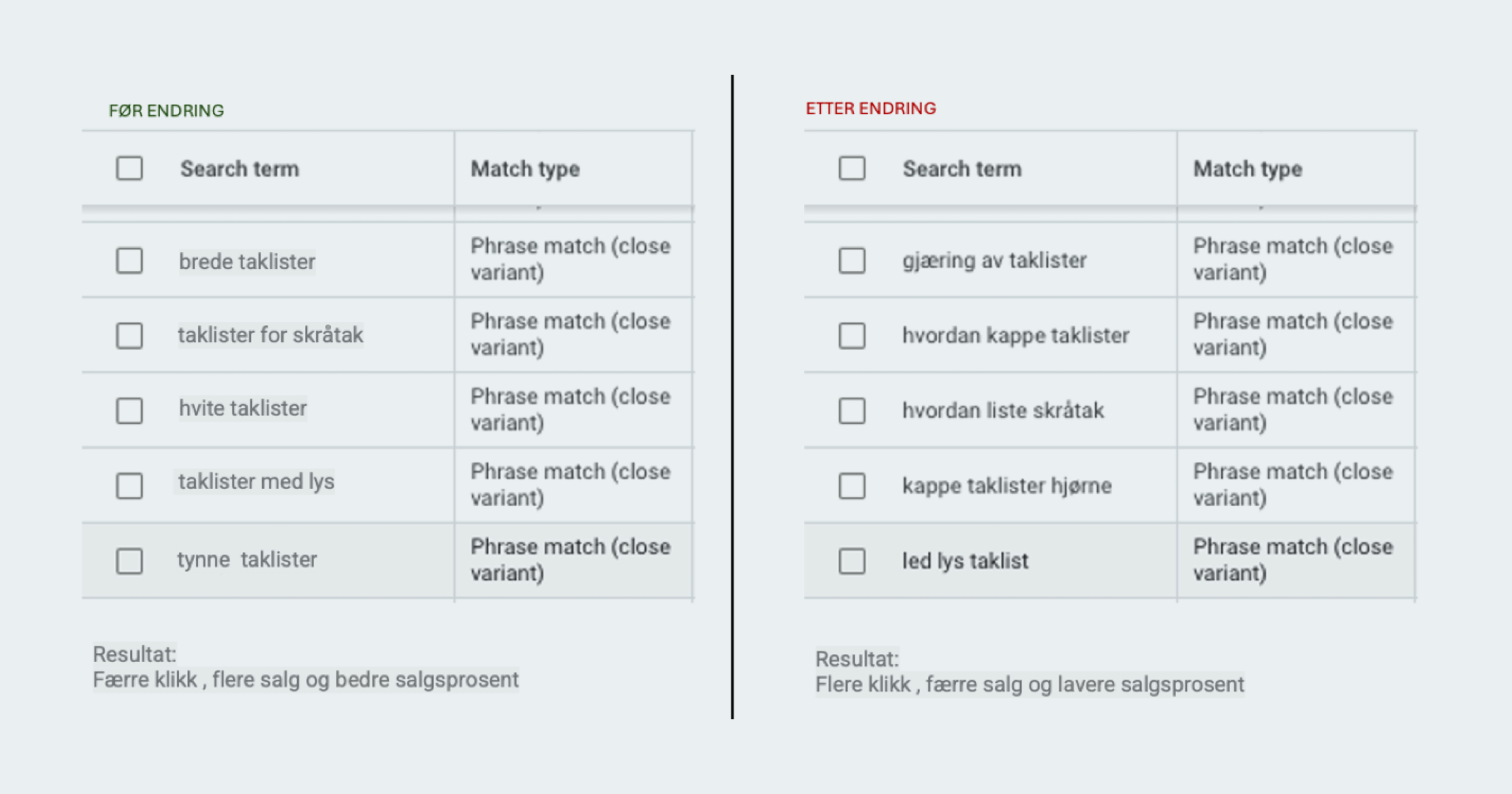Select the 'kappe taklister hjørne' search term

(x=1007, y=486)
